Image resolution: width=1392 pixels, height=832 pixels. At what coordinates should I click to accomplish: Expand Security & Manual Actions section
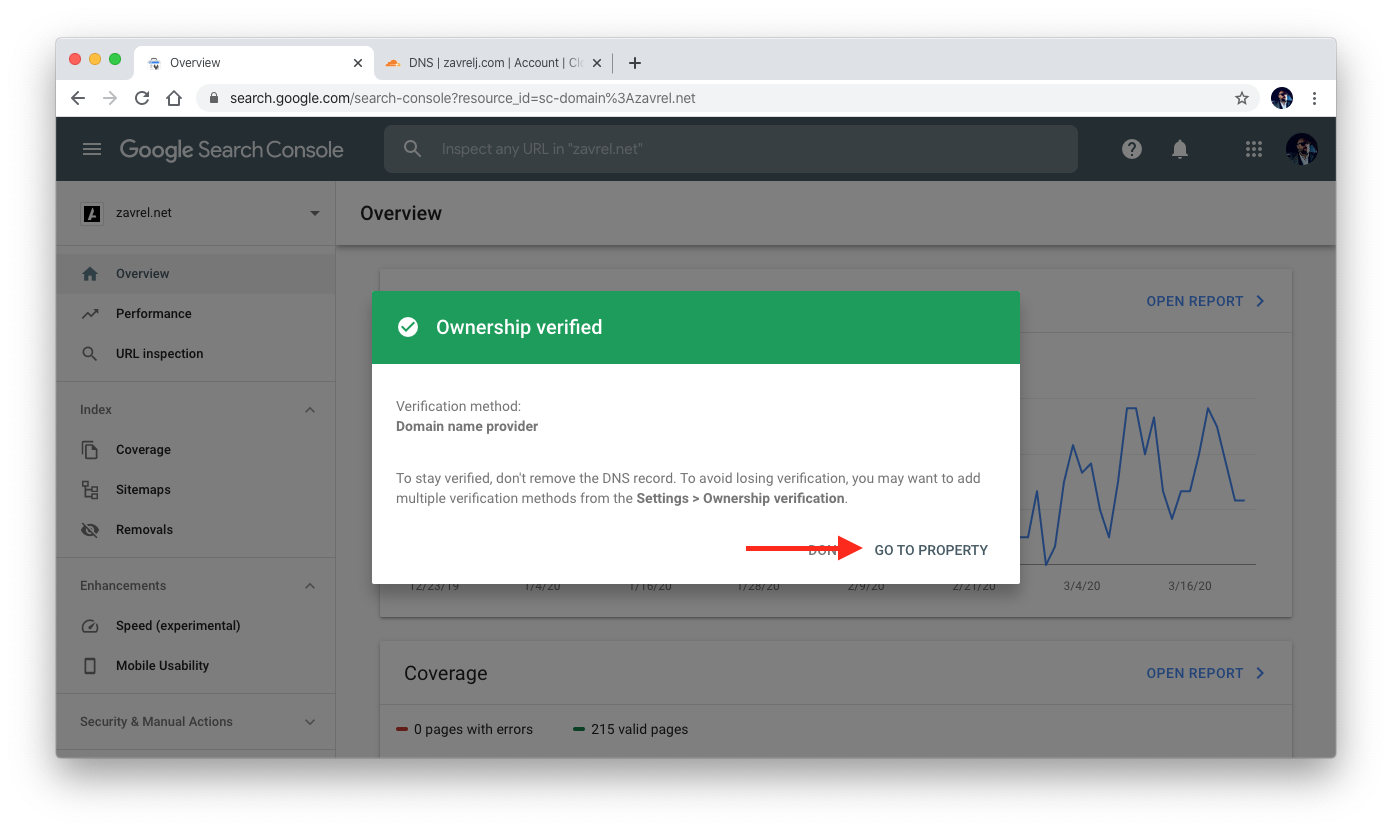click(310, 722)
